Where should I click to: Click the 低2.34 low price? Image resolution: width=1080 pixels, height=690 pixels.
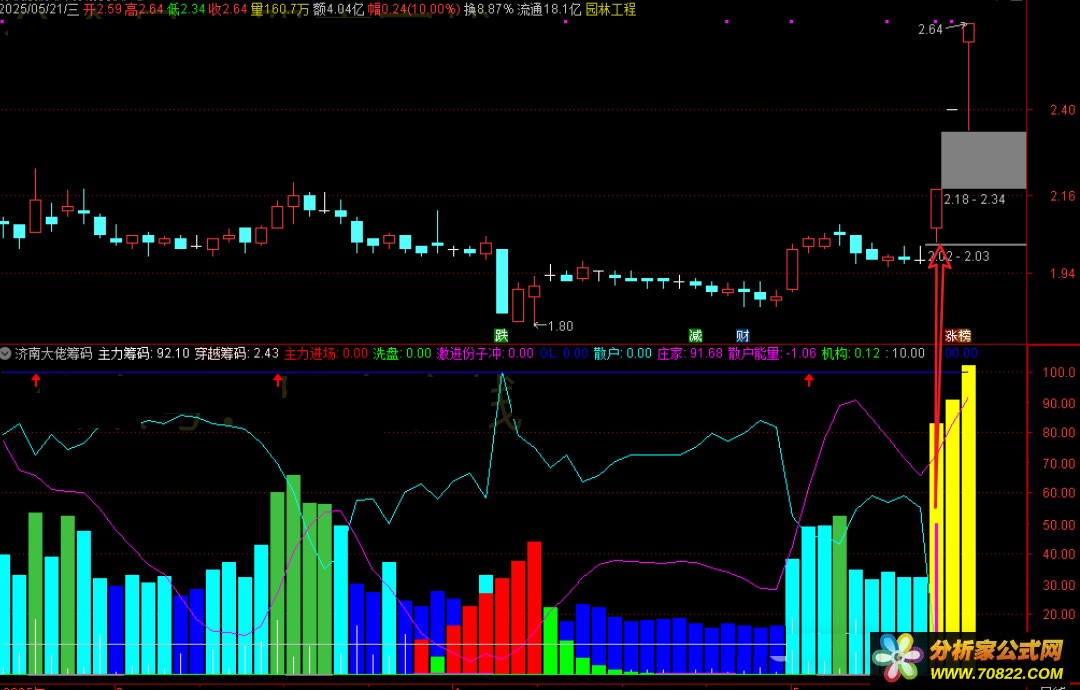(187, 9)
